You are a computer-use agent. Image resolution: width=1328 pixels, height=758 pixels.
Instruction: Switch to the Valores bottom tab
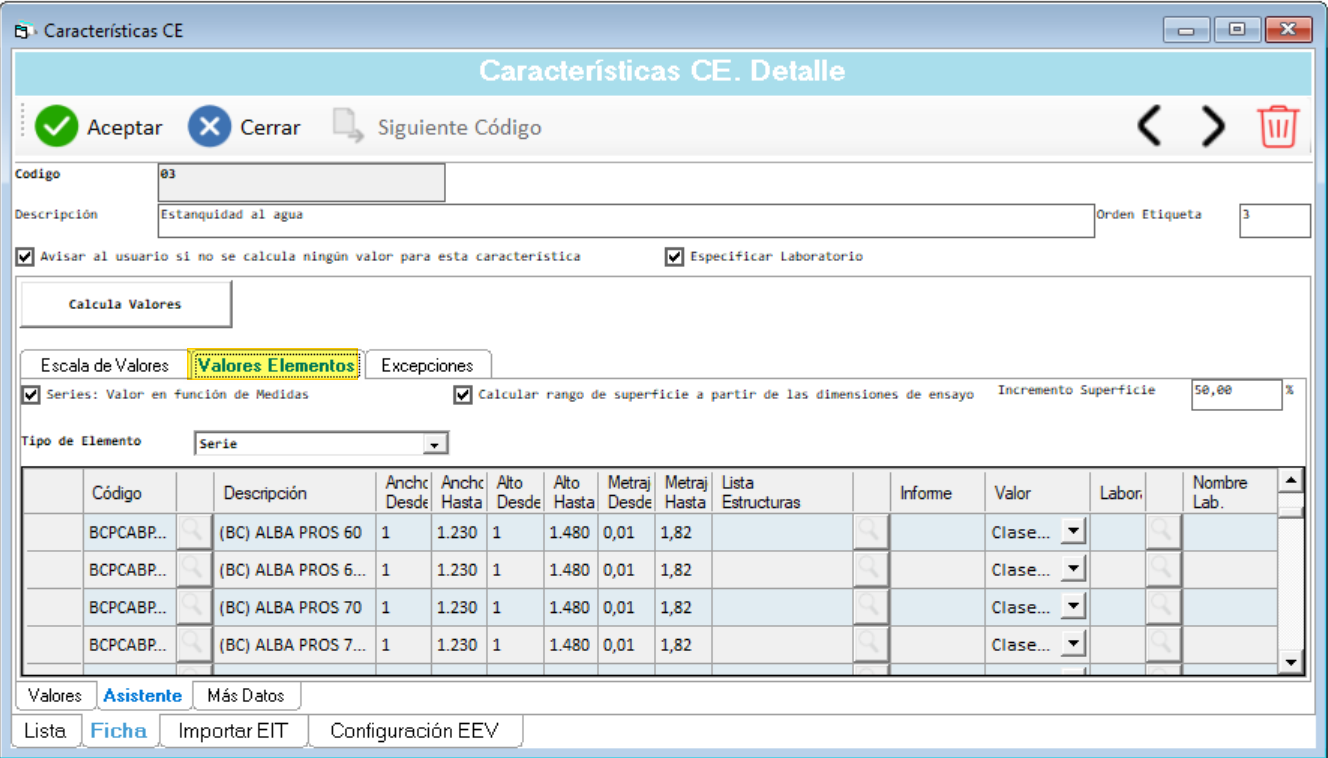[x=55, y=695]
